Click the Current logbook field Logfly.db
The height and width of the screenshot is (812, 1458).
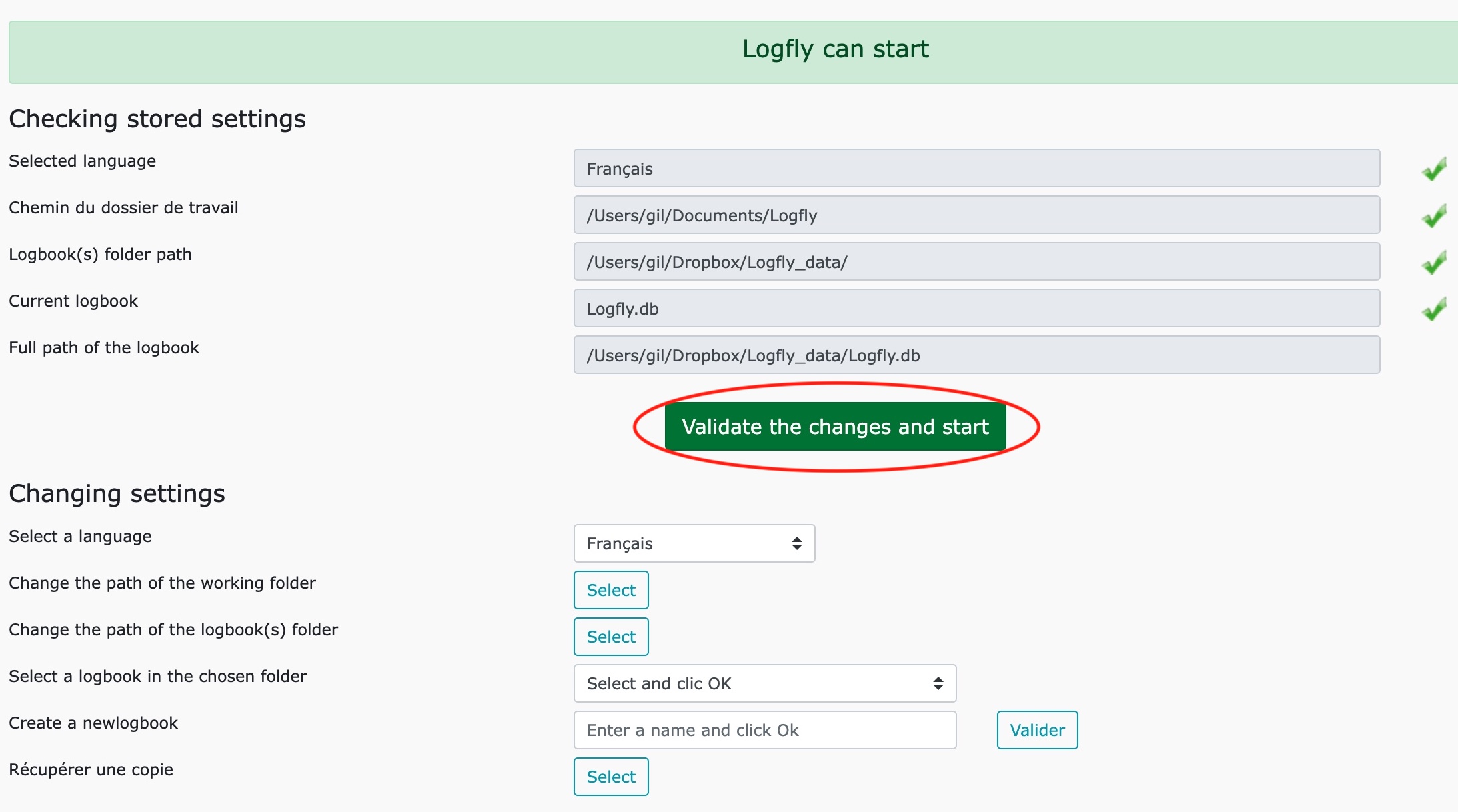point(976,308)
